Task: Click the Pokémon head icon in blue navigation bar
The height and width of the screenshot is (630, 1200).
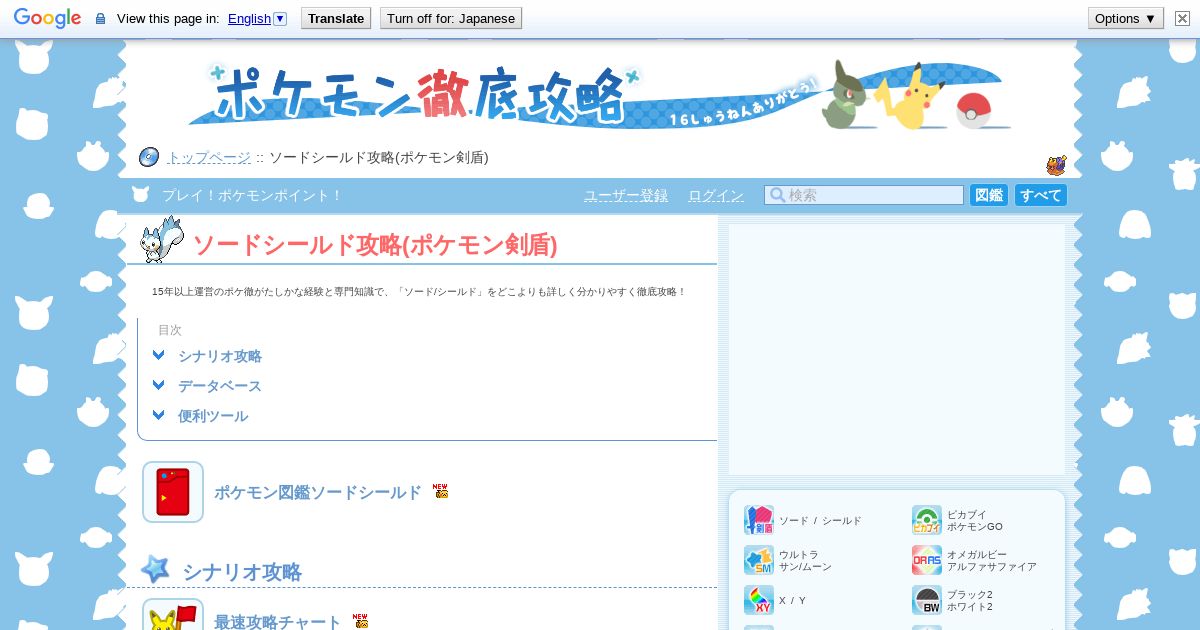Action: pyautogui.click(x=140, y=195)
